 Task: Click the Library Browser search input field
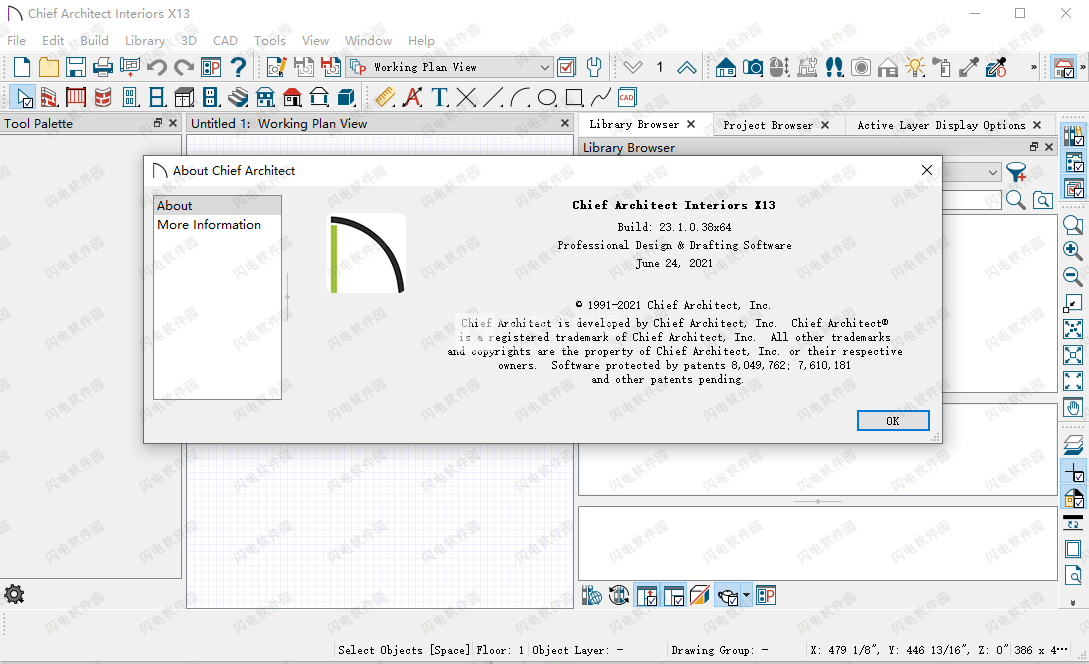point(972,200)
